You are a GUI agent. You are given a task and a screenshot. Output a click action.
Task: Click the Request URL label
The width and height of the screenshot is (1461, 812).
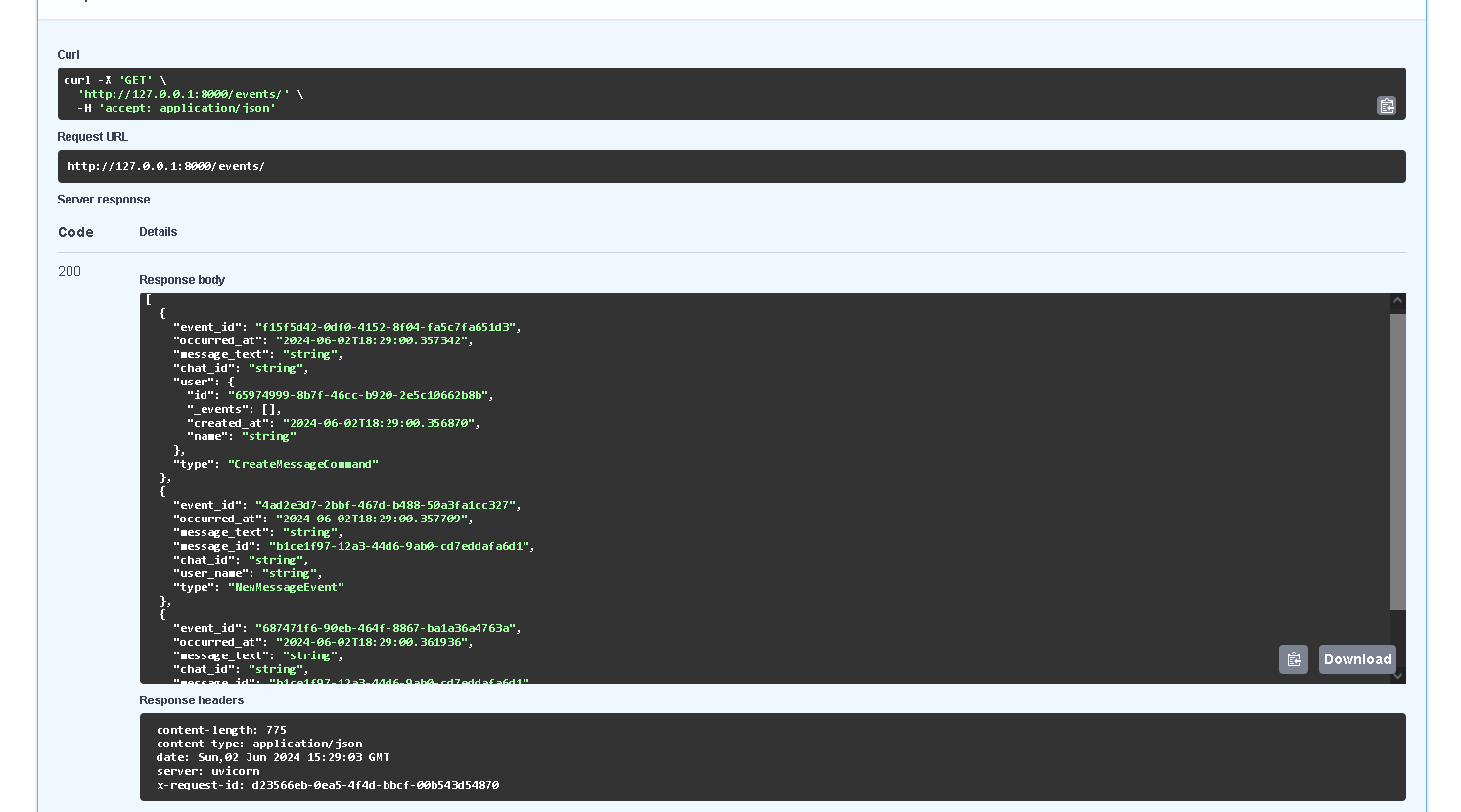(92, 137)
